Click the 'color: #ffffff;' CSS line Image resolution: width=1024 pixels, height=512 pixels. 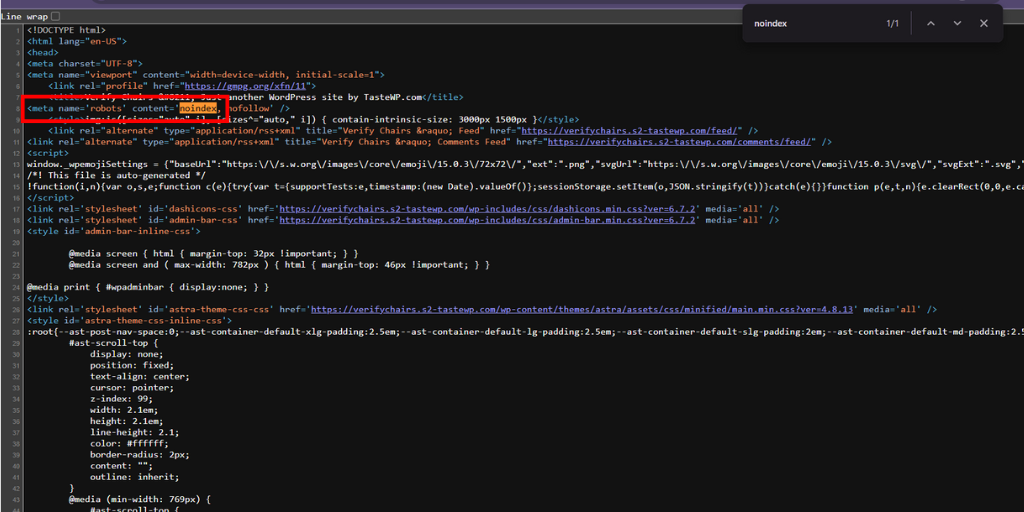[x=130, y=443]
